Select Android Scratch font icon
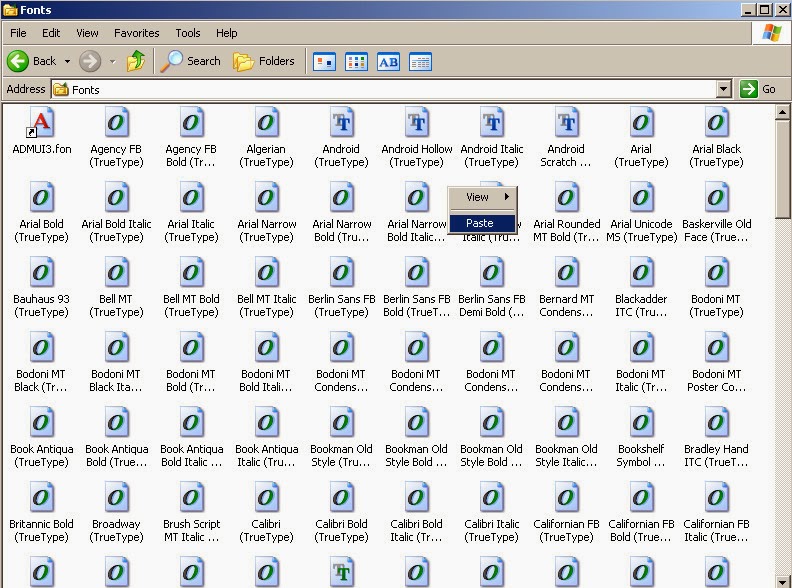The width and height of the screenshot is (792, 588). point(566,137)
